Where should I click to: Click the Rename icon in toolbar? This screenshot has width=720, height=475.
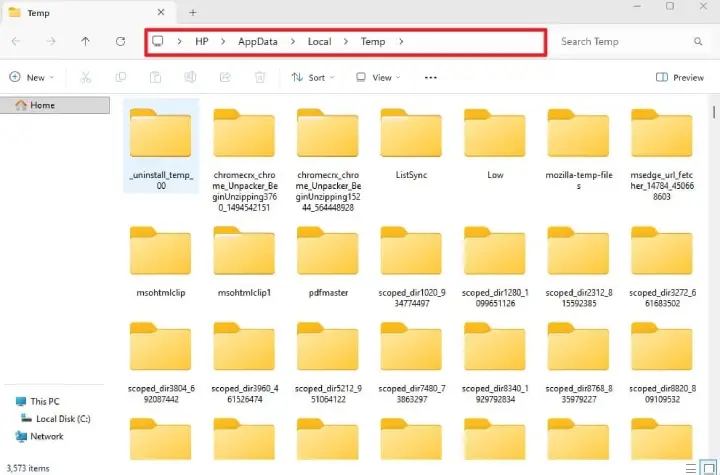click(x=190, y=77)
